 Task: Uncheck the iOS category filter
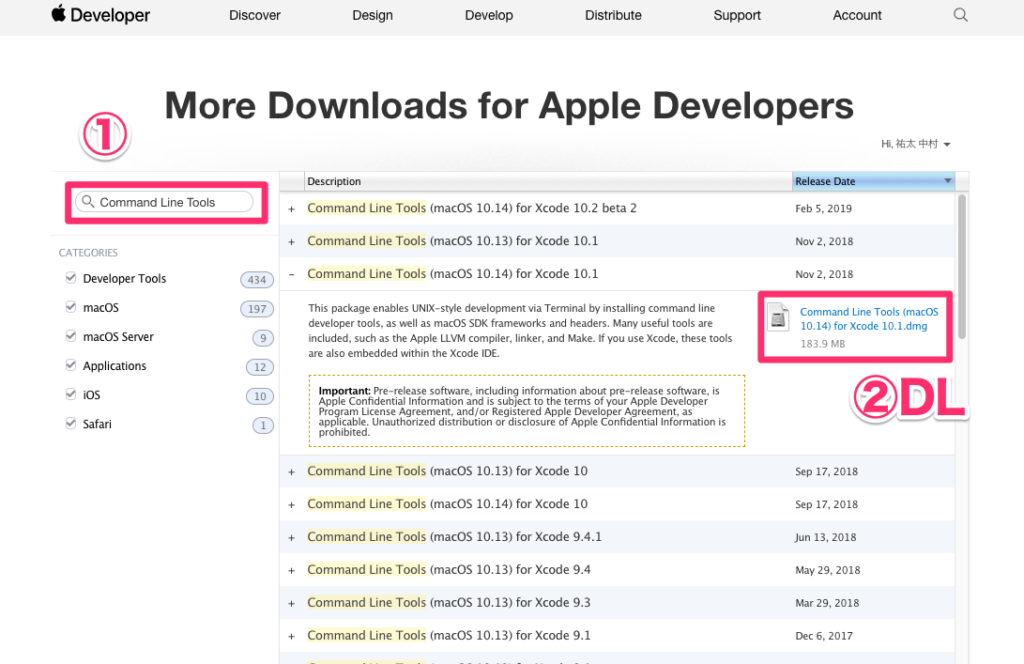pos(70,394)
